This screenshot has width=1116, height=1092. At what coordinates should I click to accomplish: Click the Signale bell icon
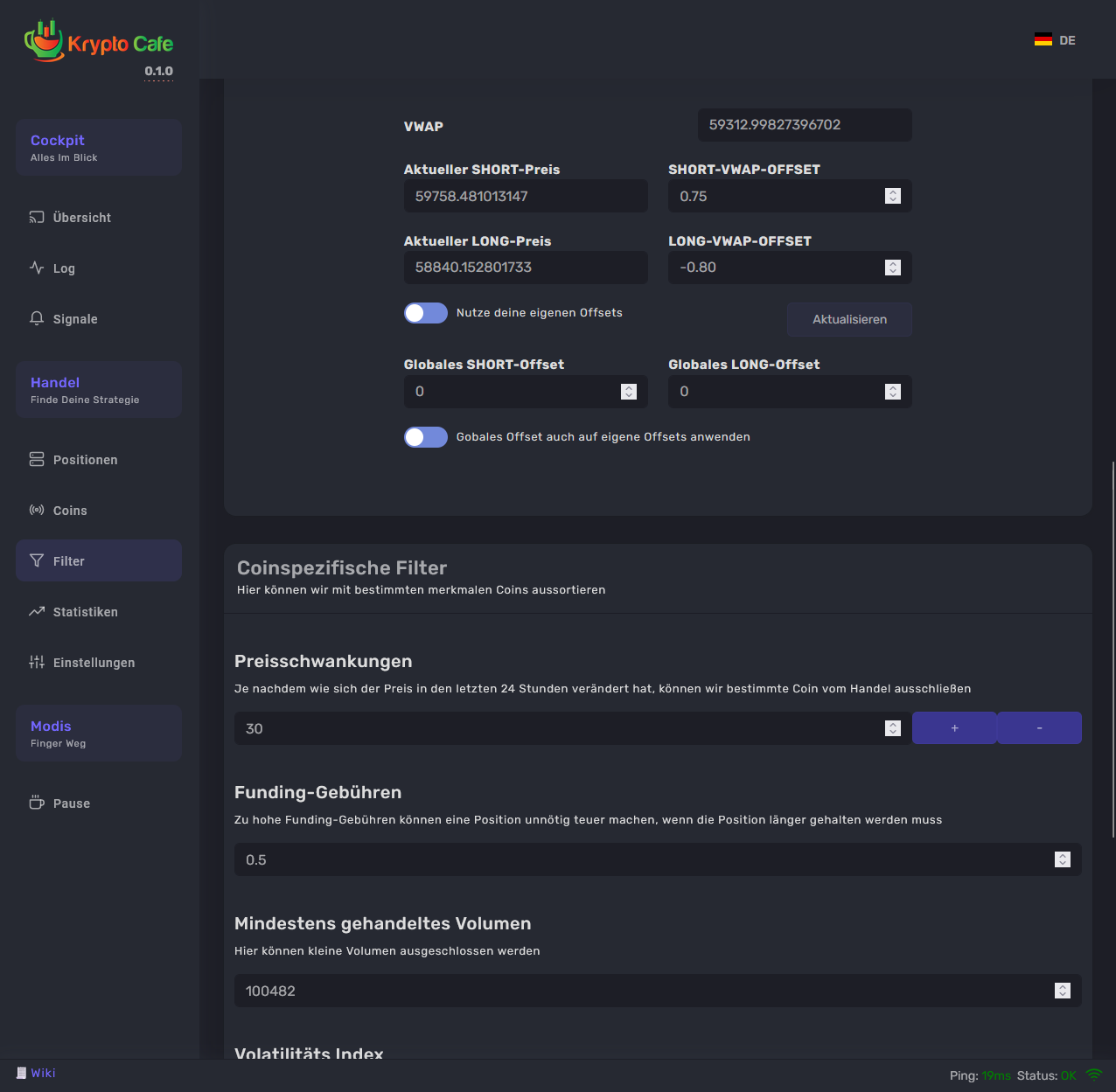click(x=37, y=318)
